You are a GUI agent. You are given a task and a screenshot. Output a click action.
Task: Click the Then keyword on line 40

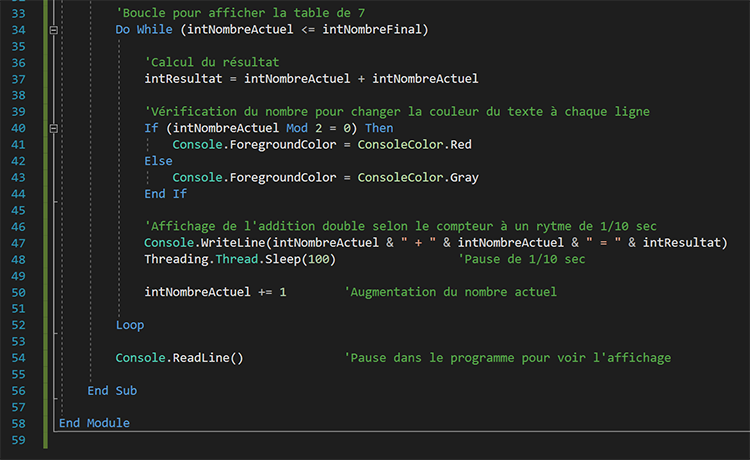pyautogui.click(x=379, y=128)
